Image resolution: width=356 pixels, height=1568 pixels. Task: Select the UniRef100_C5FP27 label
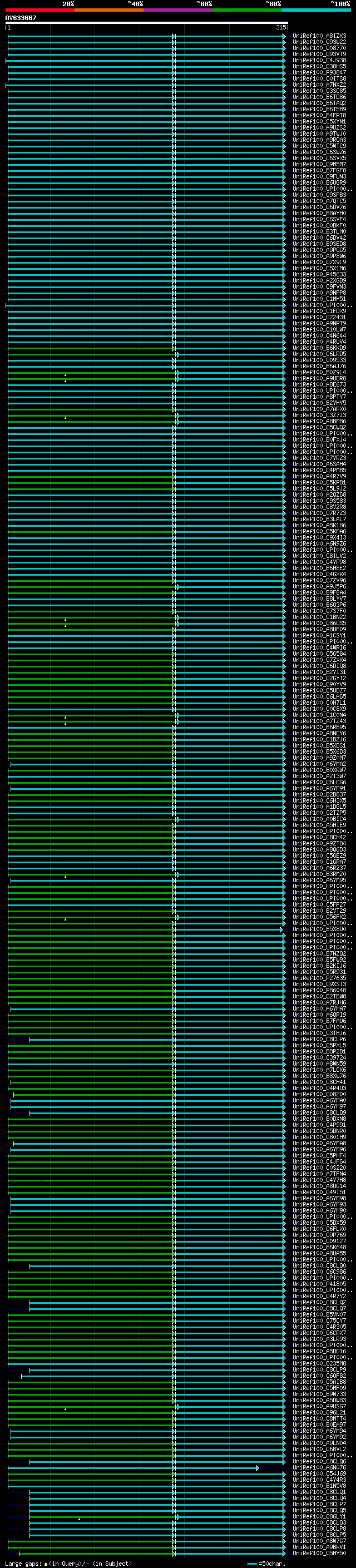319,904
